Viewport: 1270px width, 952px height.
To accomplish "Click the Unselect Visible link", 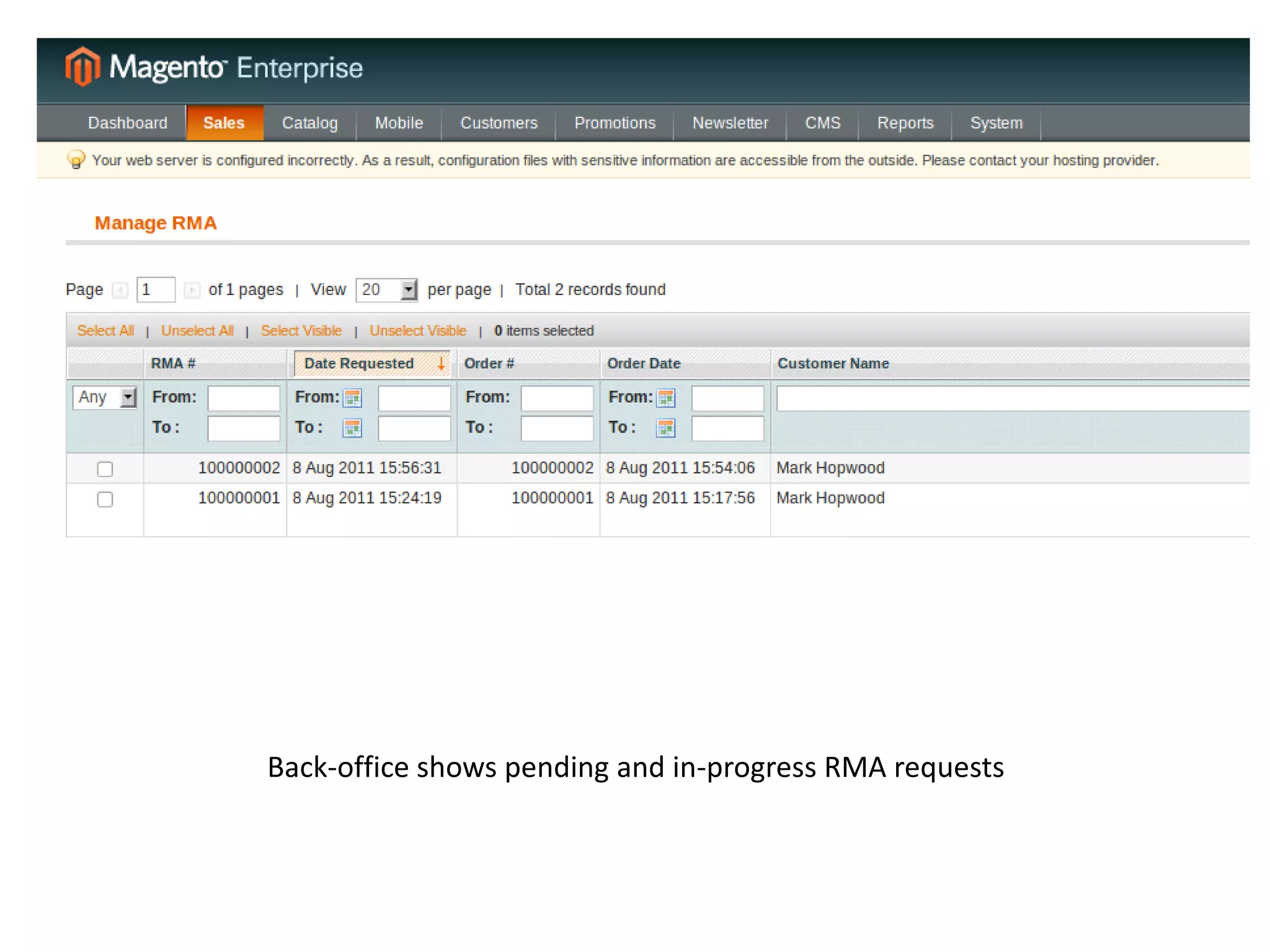I will click(x=417, y=331).
